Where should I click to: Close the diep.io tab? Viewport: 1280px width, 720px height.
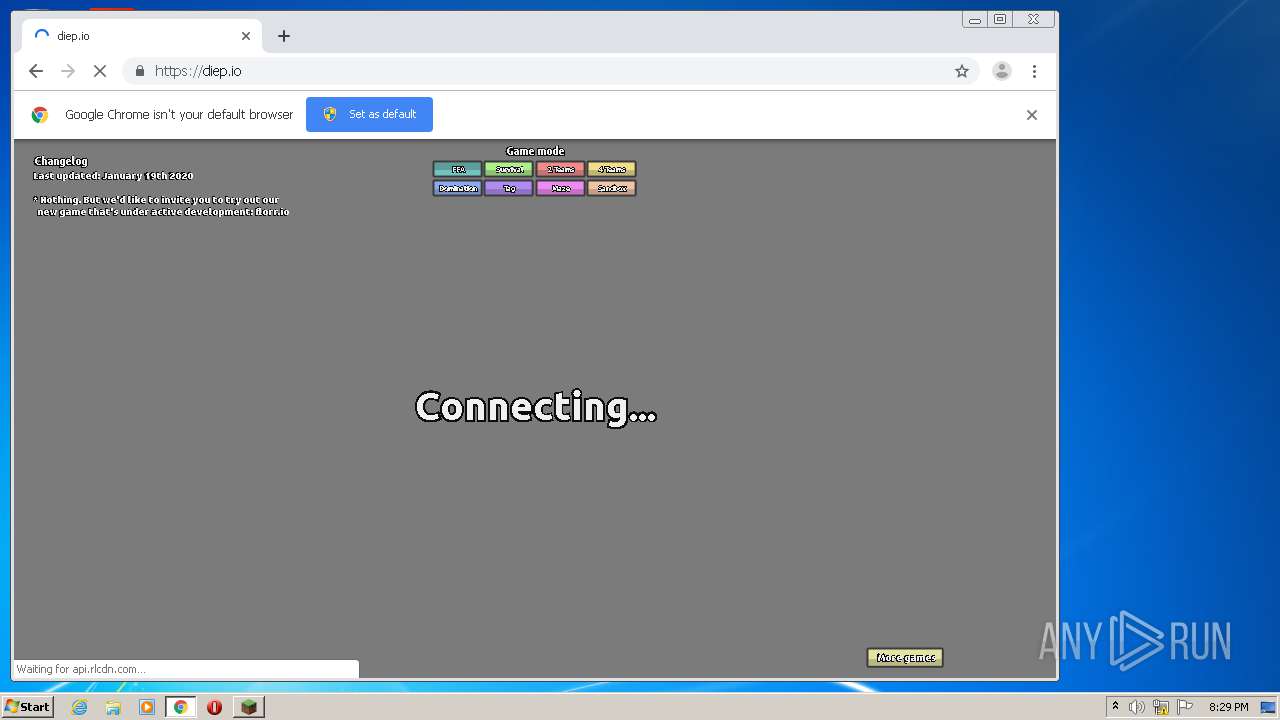246,36
